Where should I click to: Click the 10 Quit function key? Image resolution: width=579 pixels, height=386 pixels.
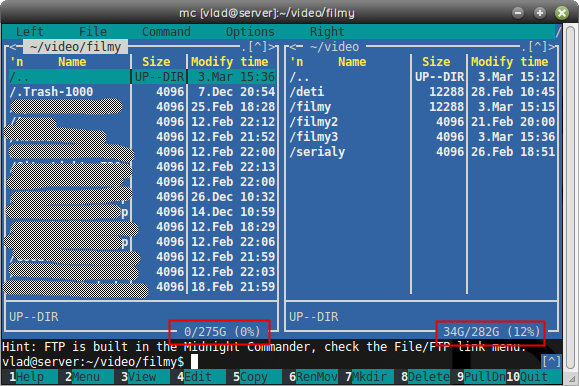click(534, 377)
